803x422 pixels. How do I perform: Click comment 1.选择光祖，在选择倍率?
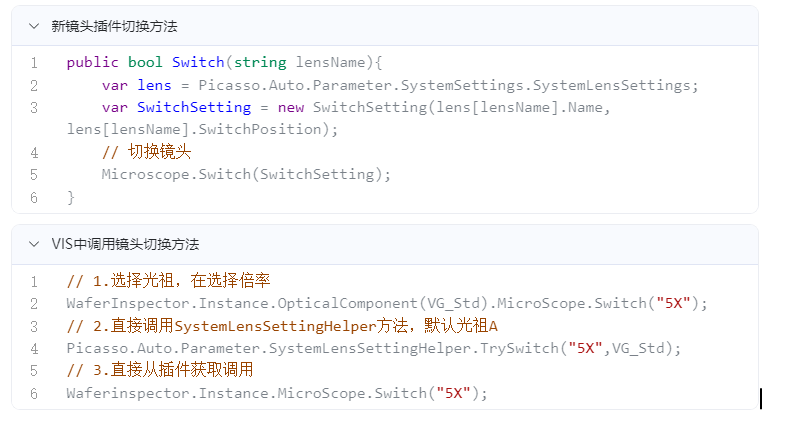[x=168, y=281]
